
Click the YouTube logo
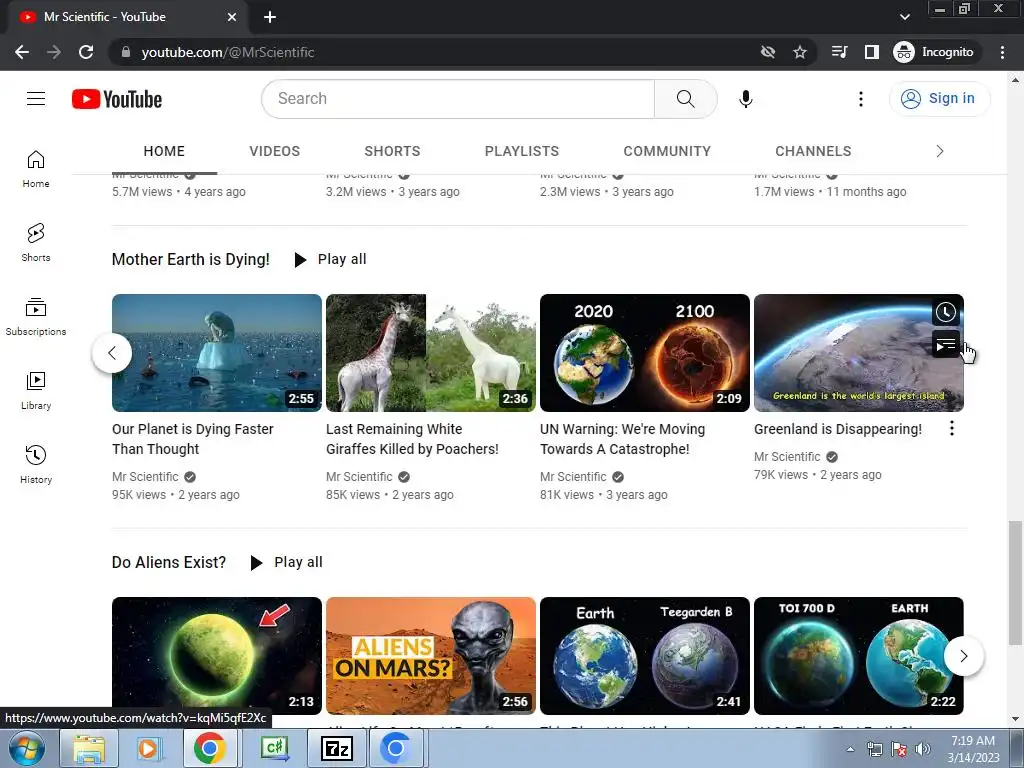pyautogui.click(x=117, y=99)
